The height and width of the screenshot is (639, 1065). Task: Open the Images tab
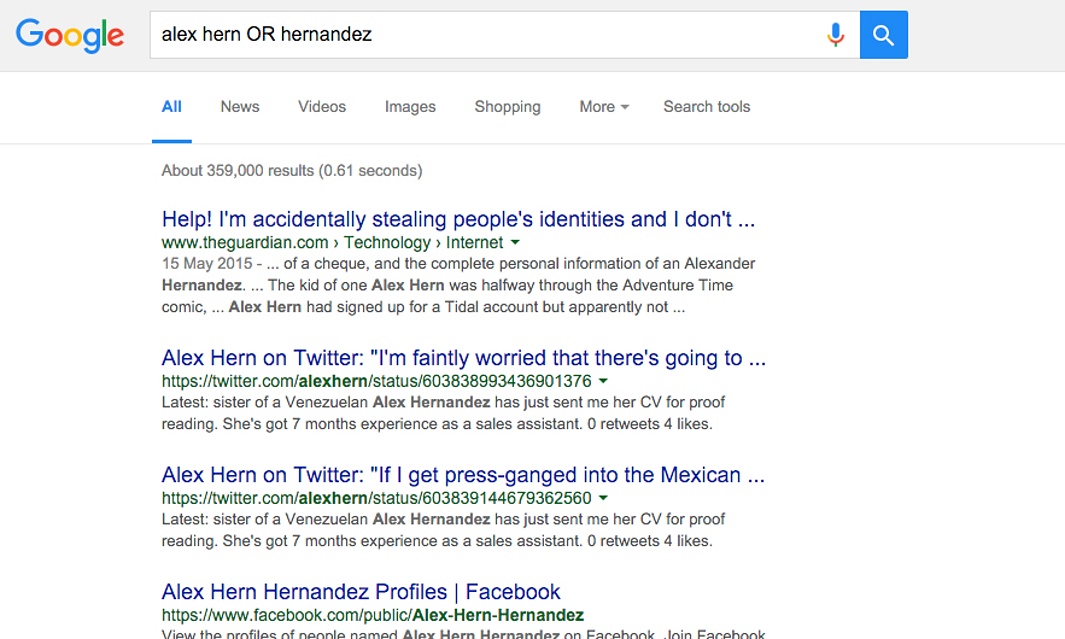coord(410,107)
